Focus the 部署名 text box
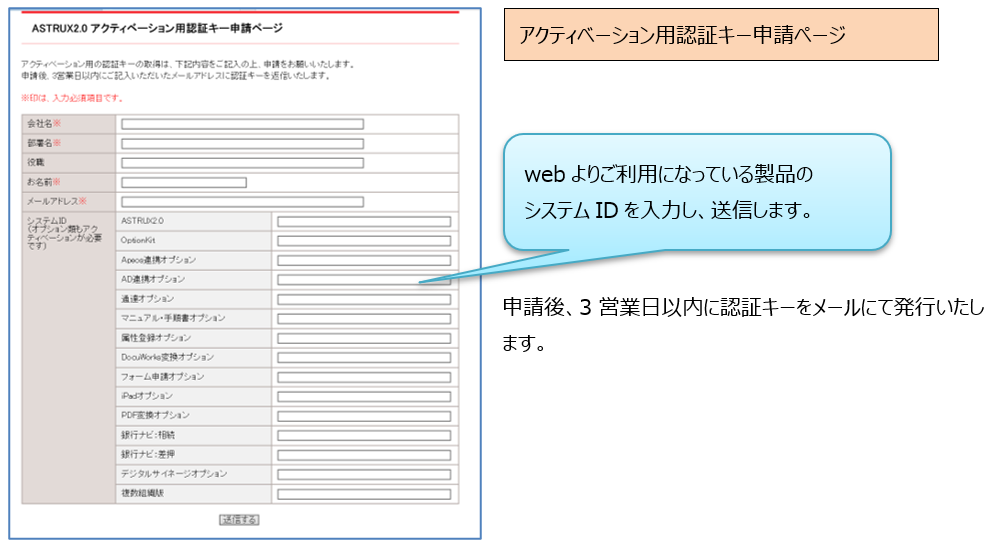Image resolution: width=994 pixels, height=547 pixels. pyautogui.click(x=242, y=144)
